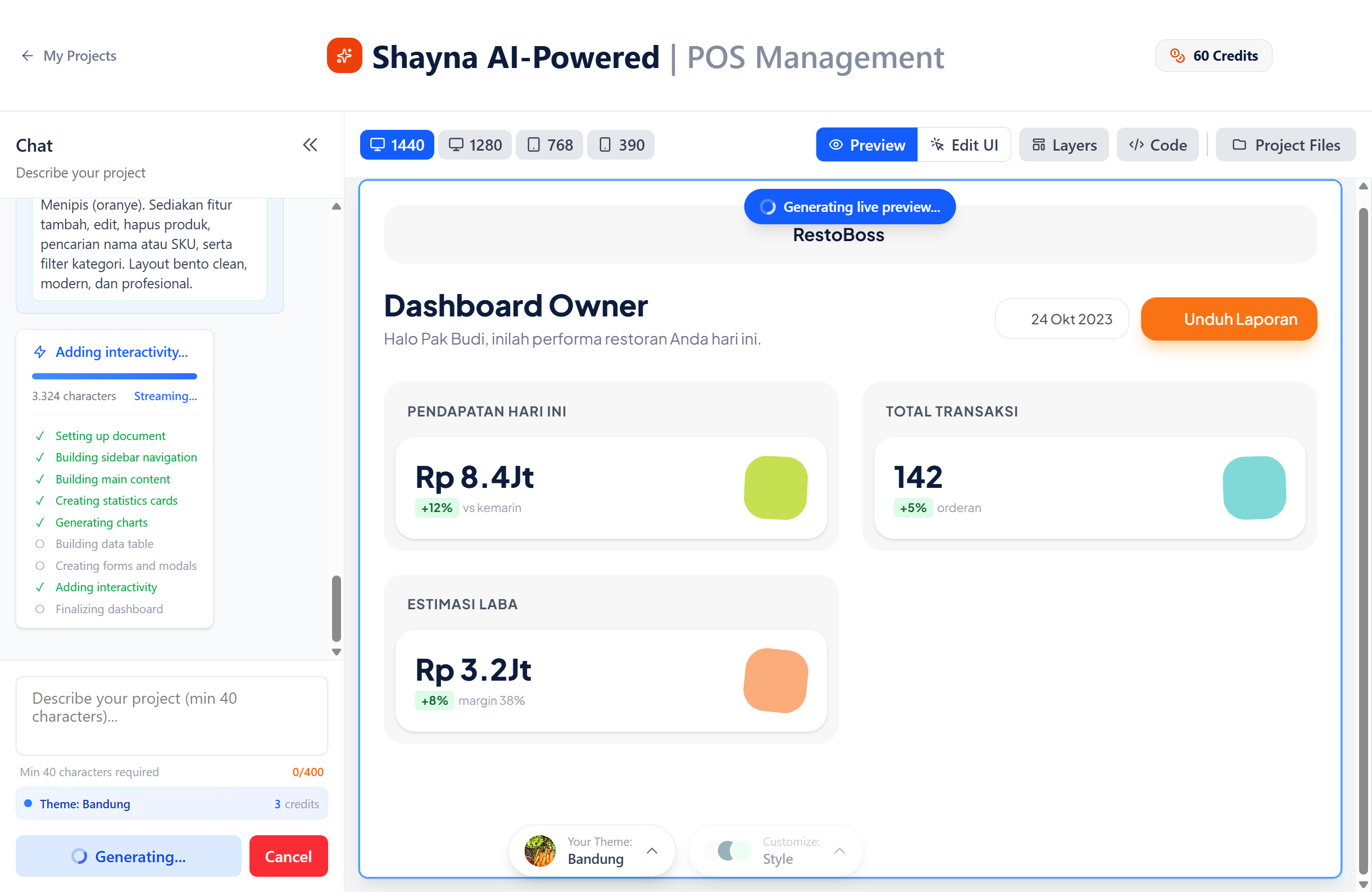The image size is (1372, 892).
Task: Click the streaming progress bar
Action: coord(113,375)
